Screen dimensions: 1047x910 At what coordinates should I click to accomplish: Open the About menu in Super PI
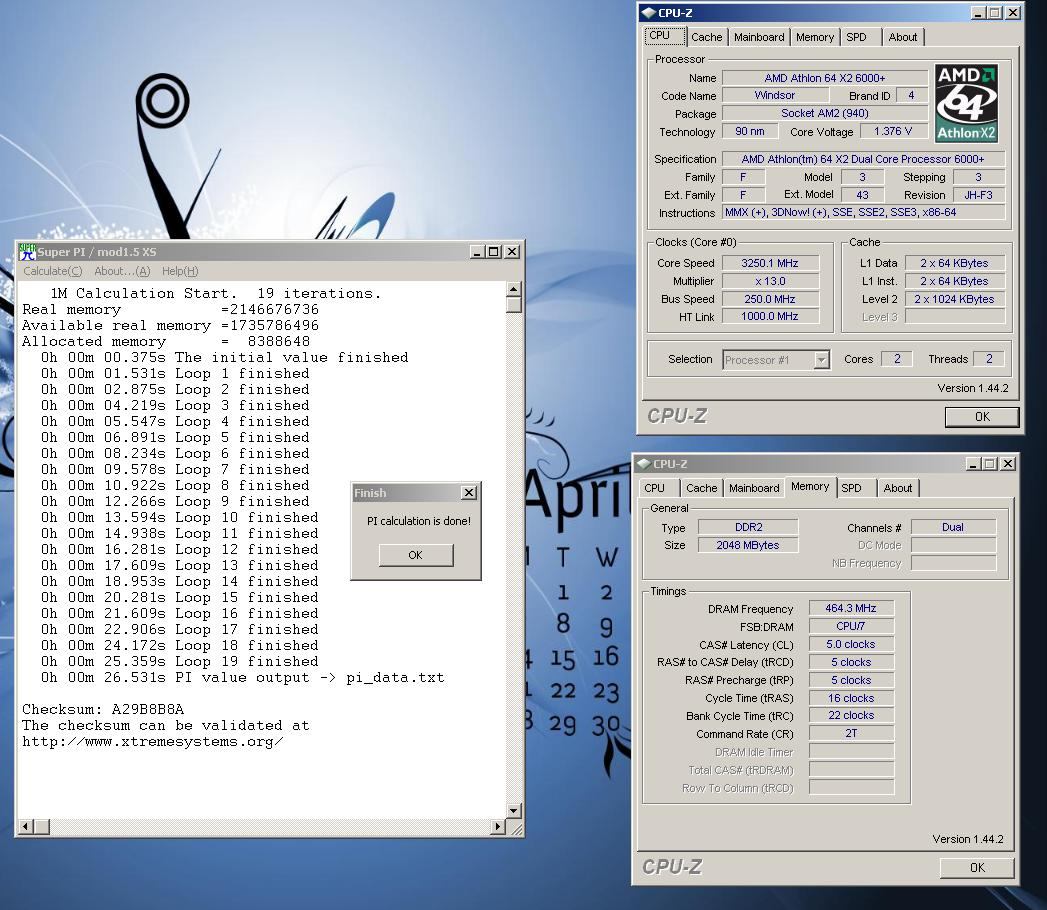click(x=122, y=271)
